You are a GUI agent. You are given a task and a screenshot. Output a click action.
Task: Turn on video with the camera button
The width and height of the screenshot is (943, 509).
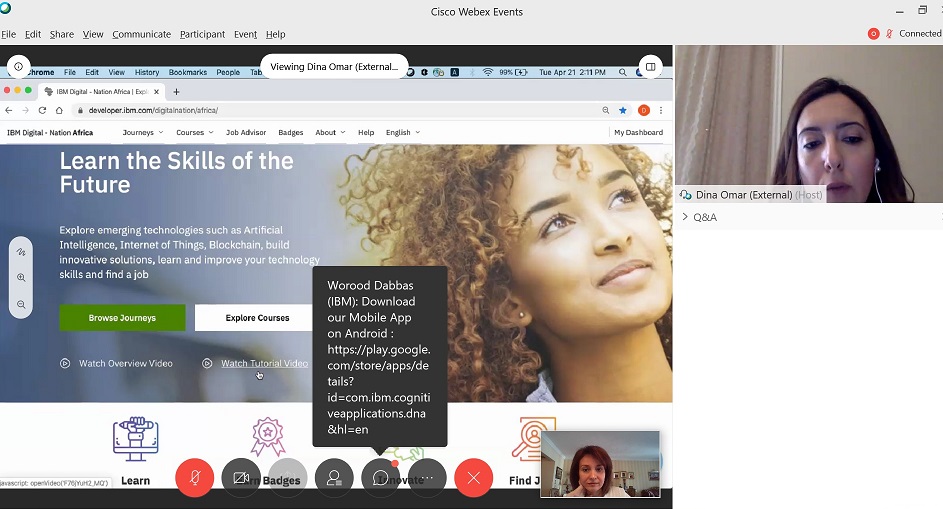(241, 478)
